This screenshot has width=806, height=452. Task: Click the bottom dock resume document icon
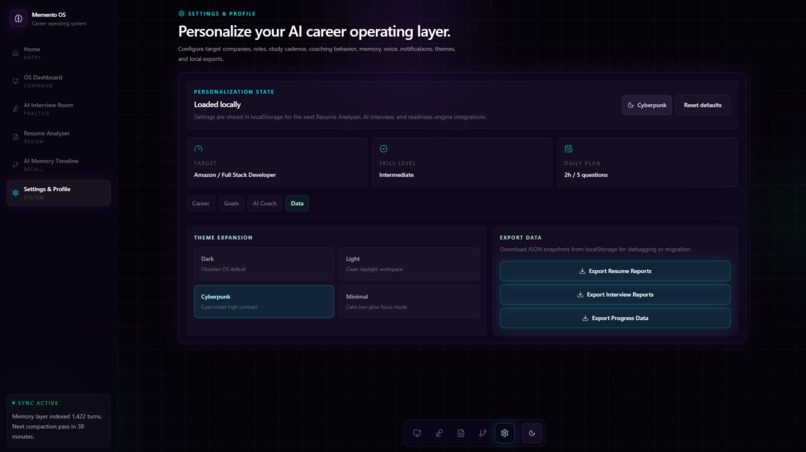(461, 433)
